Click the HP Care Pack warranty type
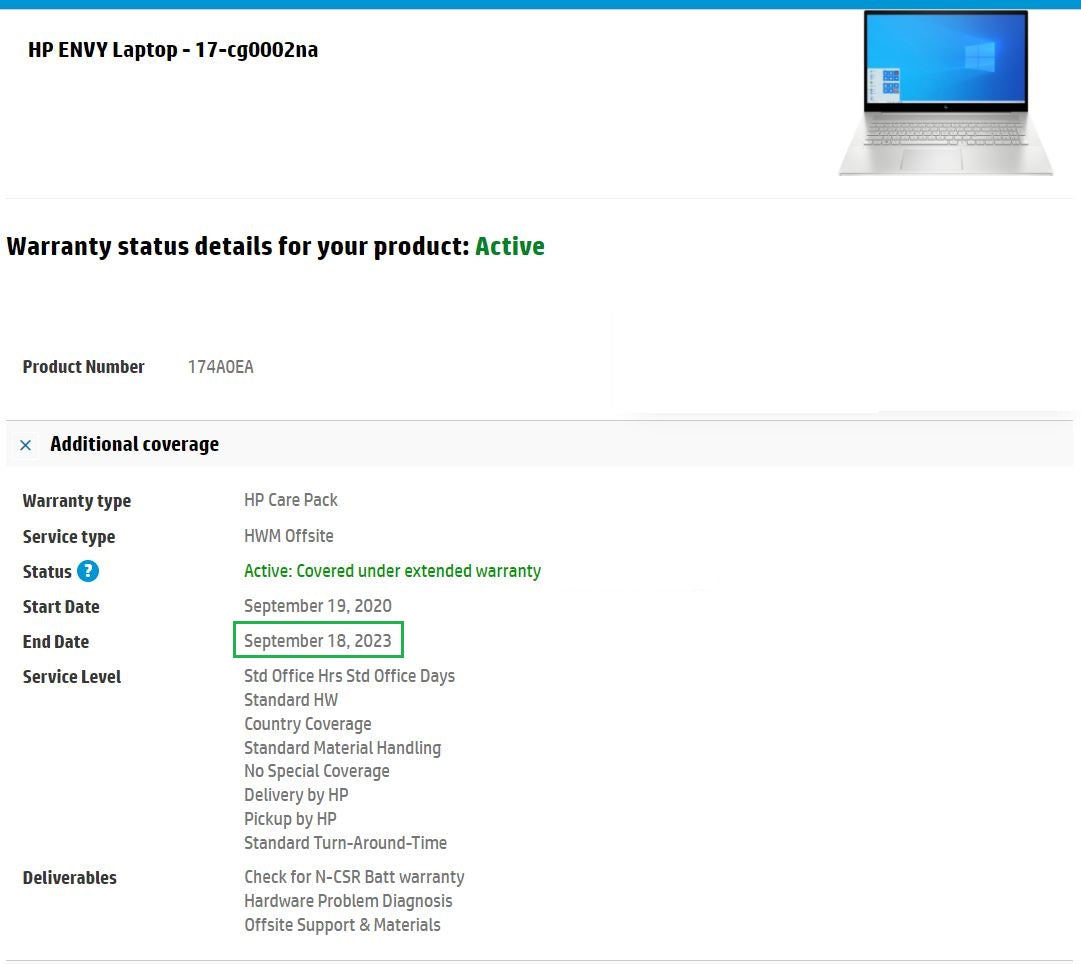The image size is (1081, 964). pyautogui.click(x=291, y=500)
